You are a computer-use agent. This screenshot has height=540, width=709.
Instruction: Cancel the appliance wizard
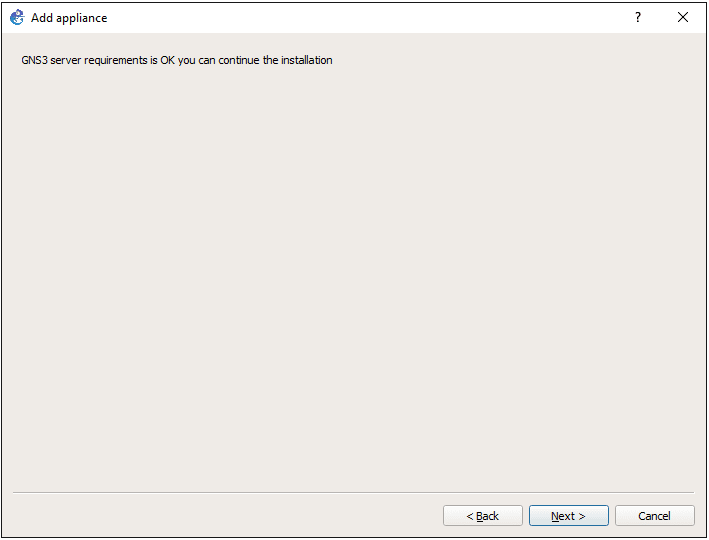(x=654, y=516)
